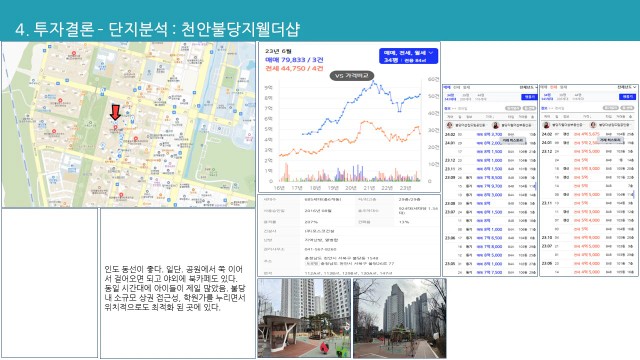This screenshot has height=360, width=640.
Task: Select 월세 tab in the left transaction panel
Action: pos(466,87)
